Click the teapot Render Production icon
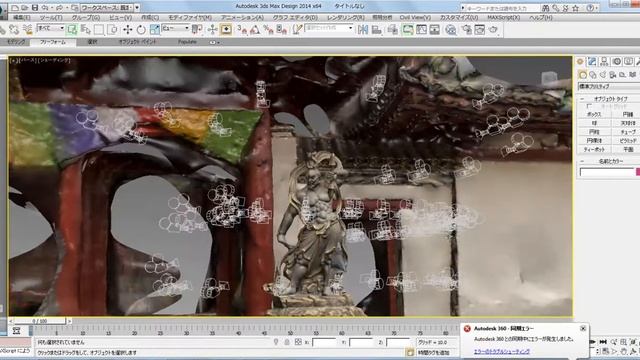Screen dimensions: 640x360 493,29
